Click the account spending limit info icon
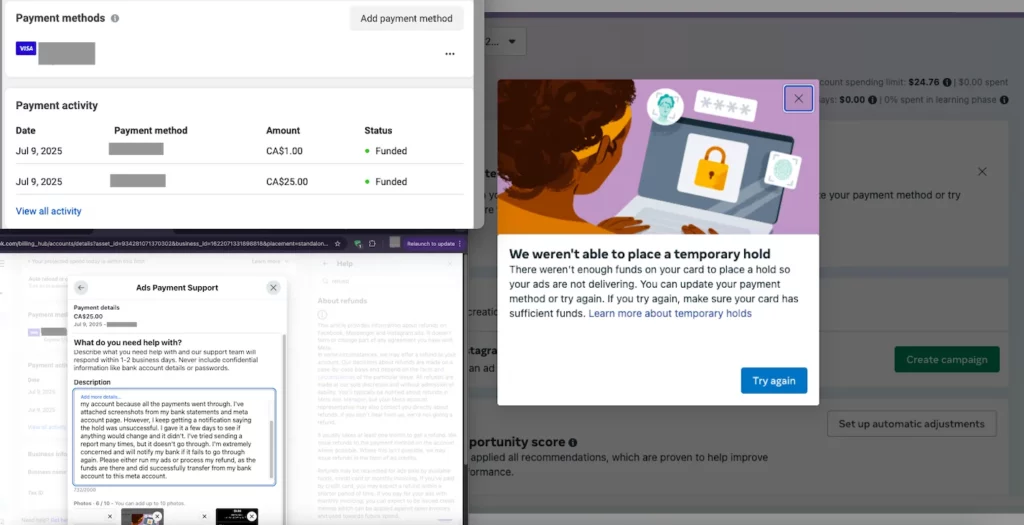The height and width of the screenshot is (525, 1024). click(x=944, y=82)
